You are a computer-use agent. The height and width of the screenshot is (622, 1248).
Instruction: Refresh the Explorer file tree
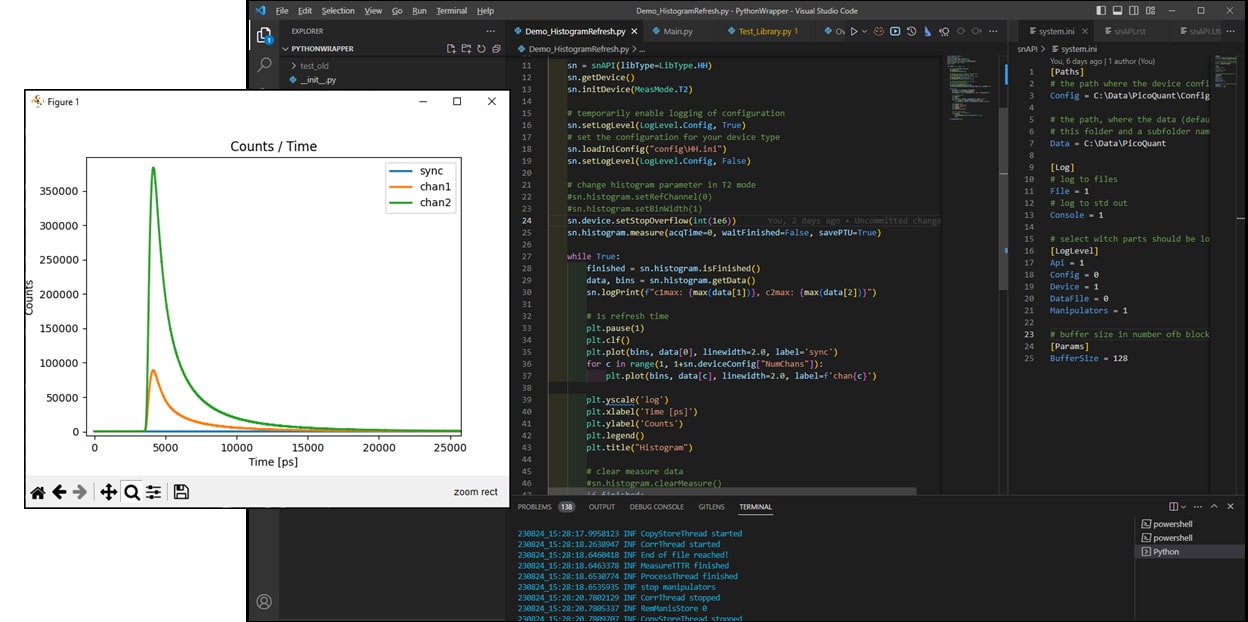[481, 48]
